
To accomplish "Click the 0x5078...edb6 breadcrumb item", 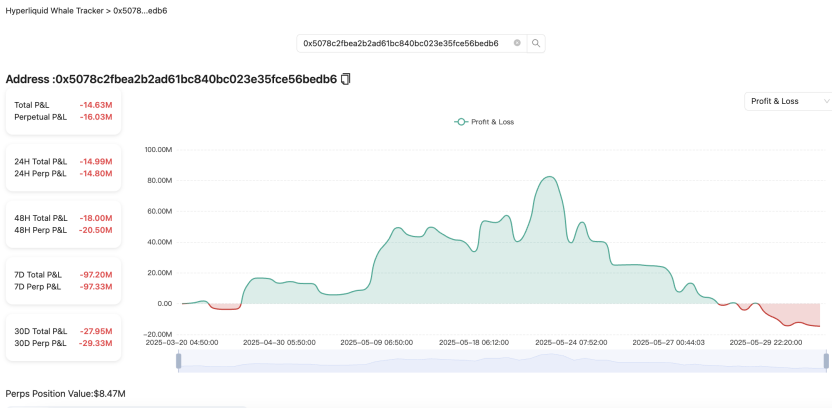I will [141, 11].
